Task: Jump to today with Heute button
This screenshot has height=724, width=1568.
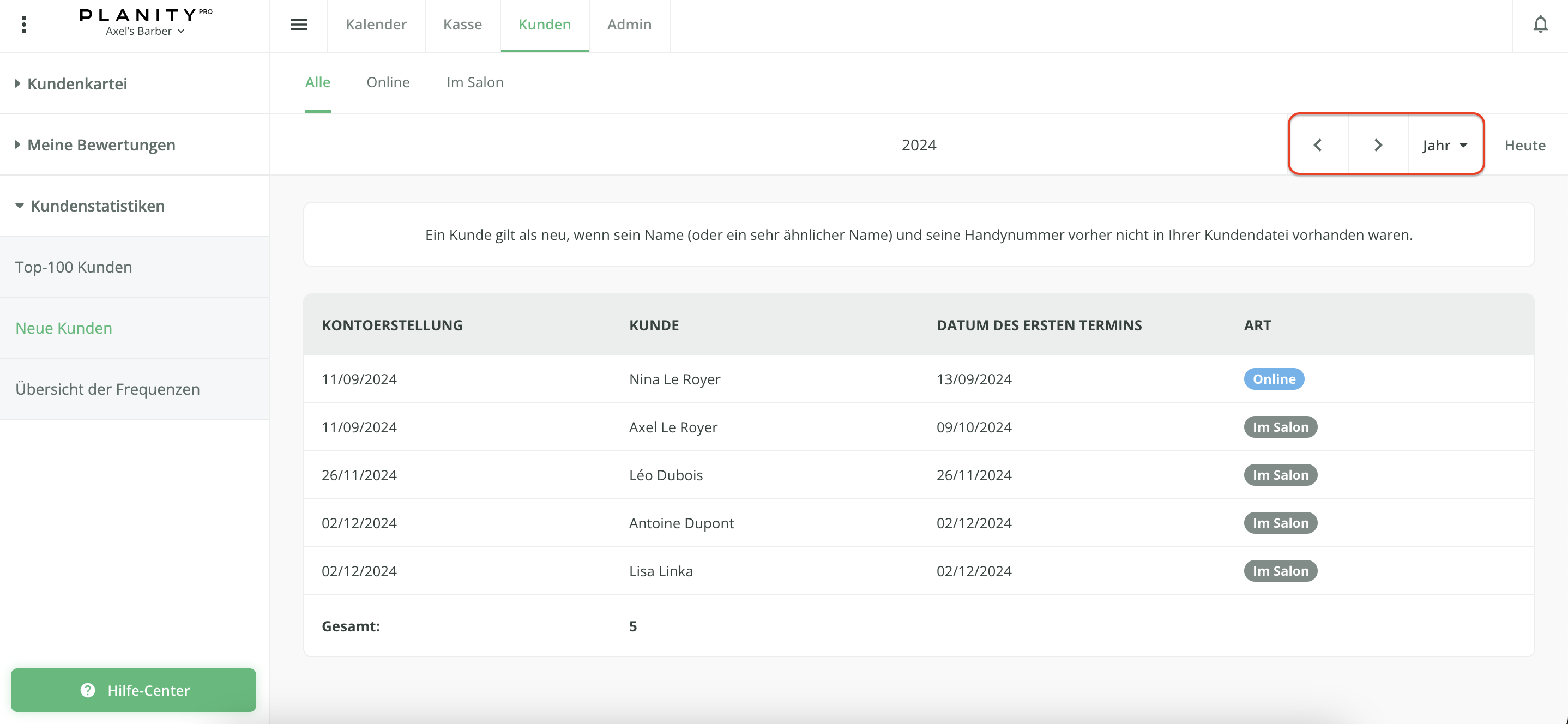Action: click(1524, 145)
